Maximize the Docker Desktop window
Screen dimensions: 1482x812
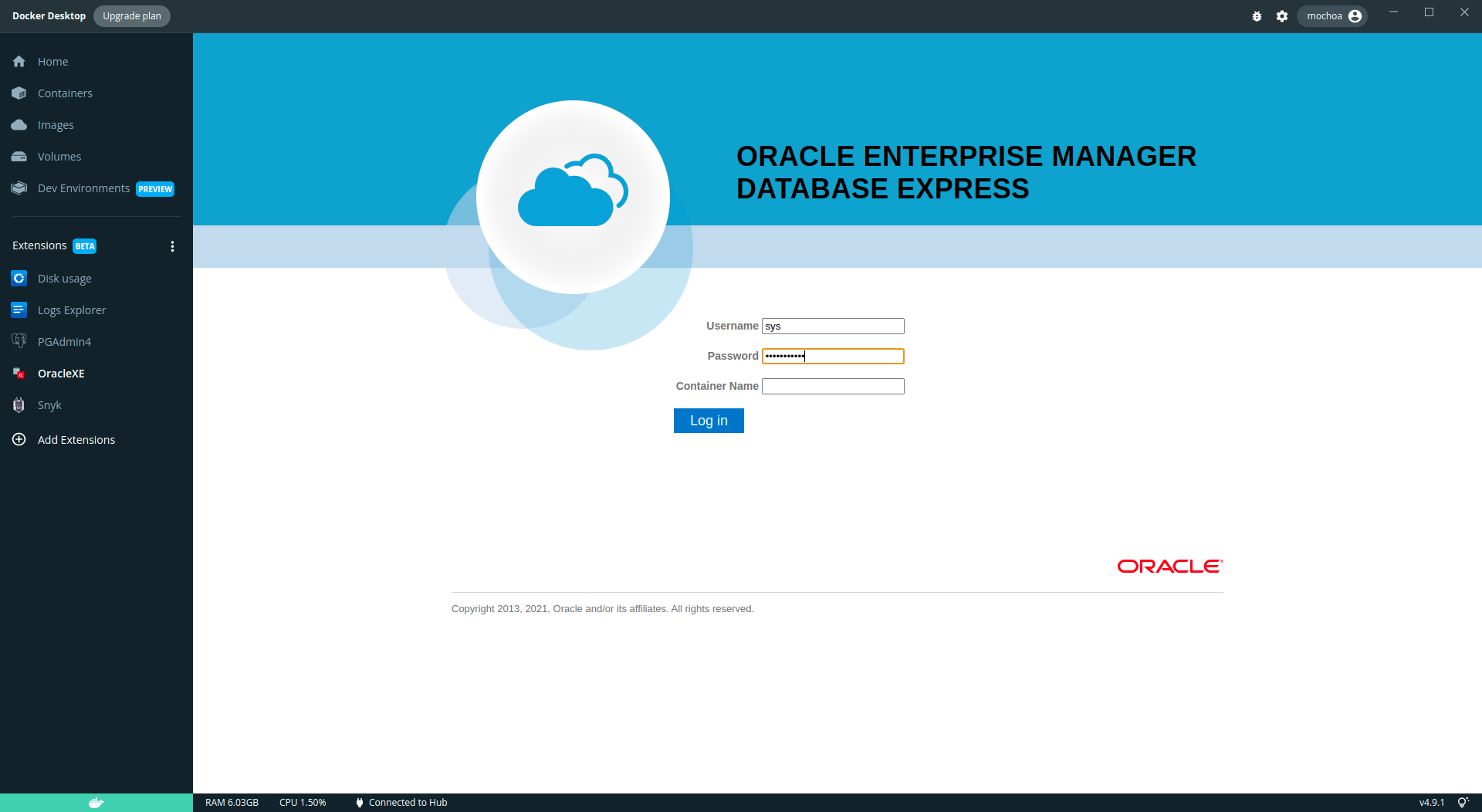tap(1429, 12)
